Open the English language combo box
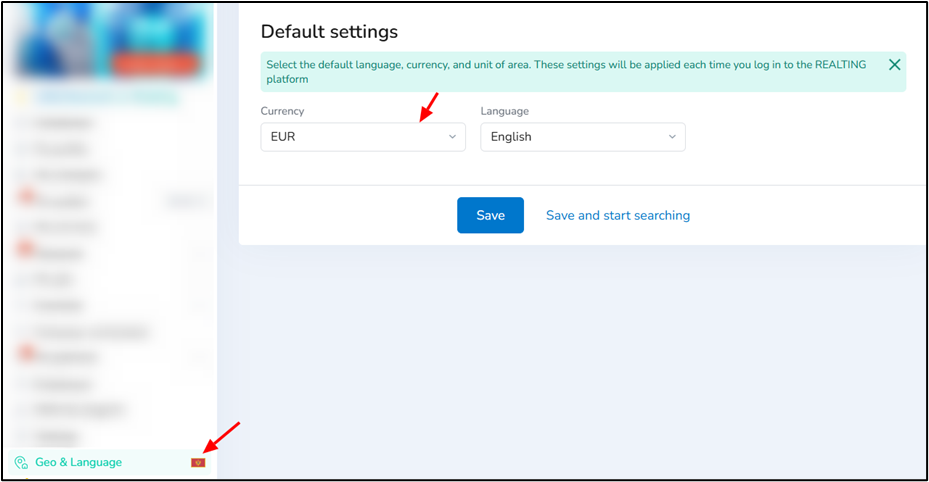This screenshot has width=929, height=482. pyautogui.click(x=583, y=137)
